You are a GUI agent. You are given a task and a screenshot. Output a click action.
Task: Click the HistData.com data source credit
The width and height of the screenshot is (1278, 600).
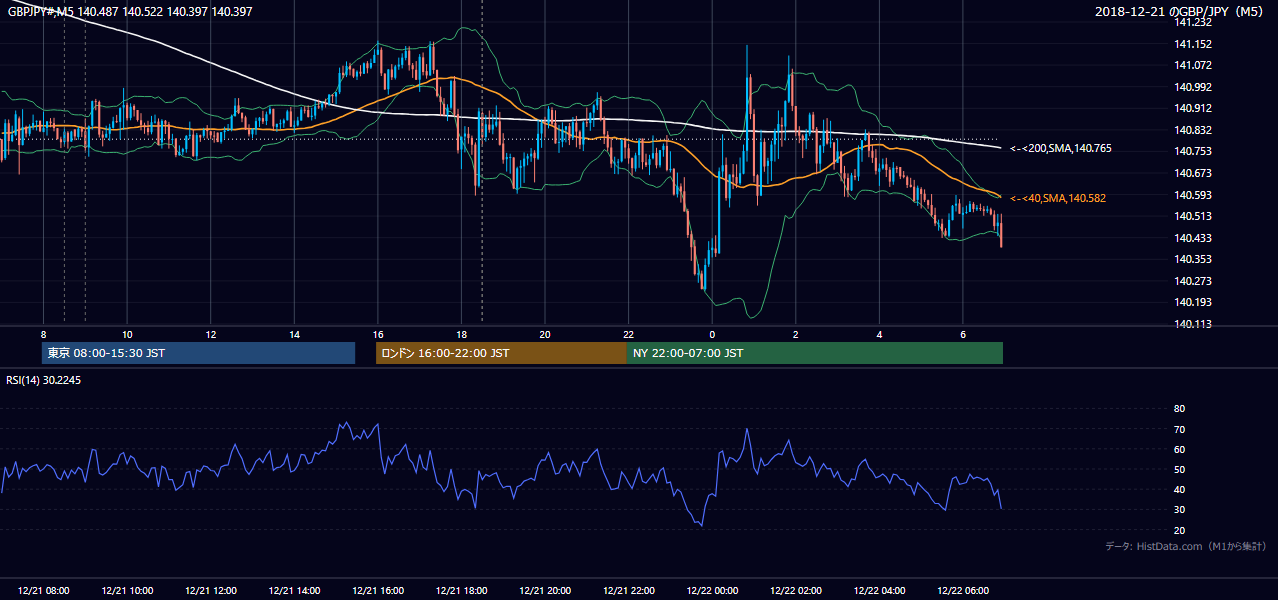(x=1186, y=546)
